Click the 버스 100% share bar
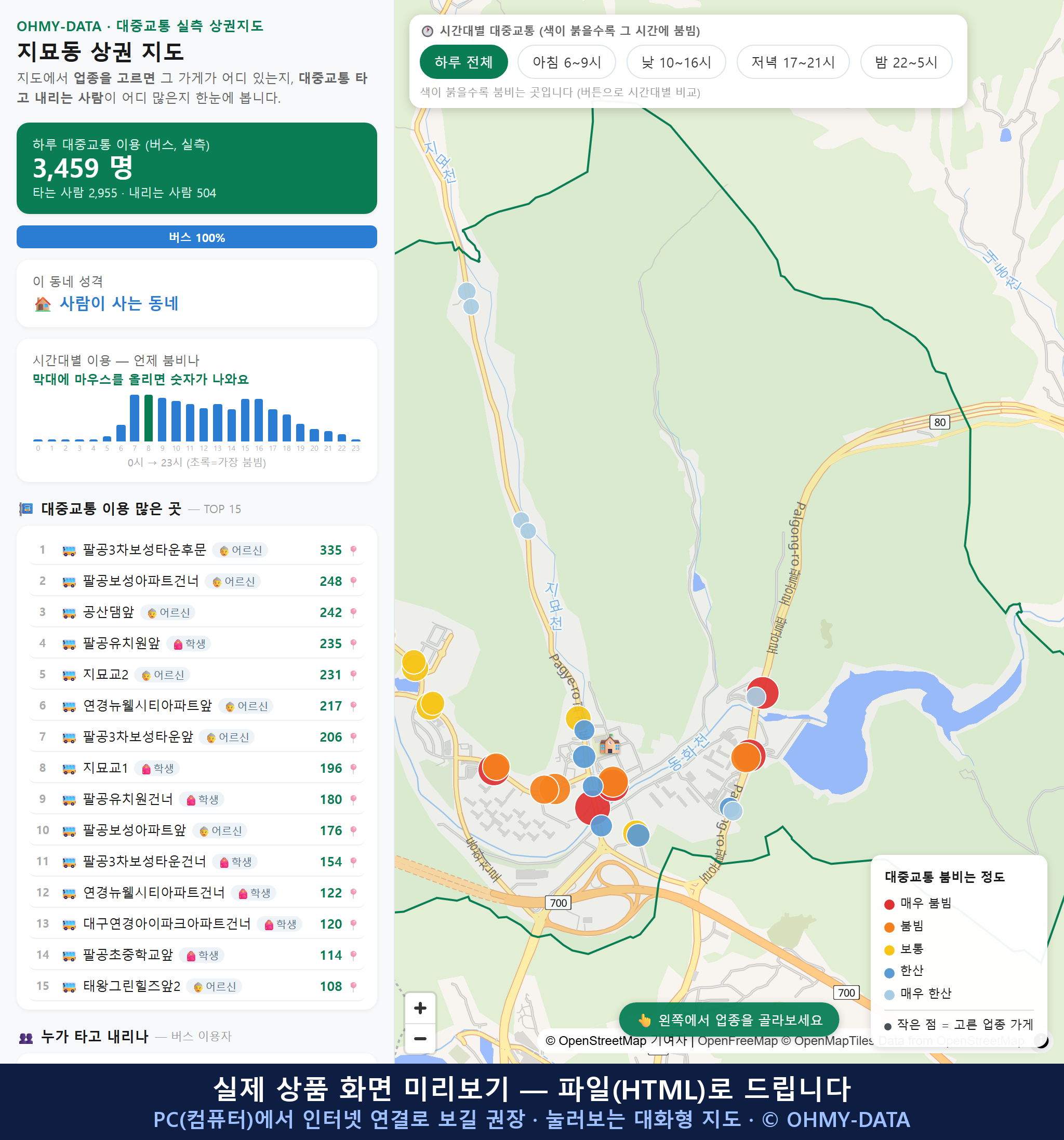 [197, 237]
